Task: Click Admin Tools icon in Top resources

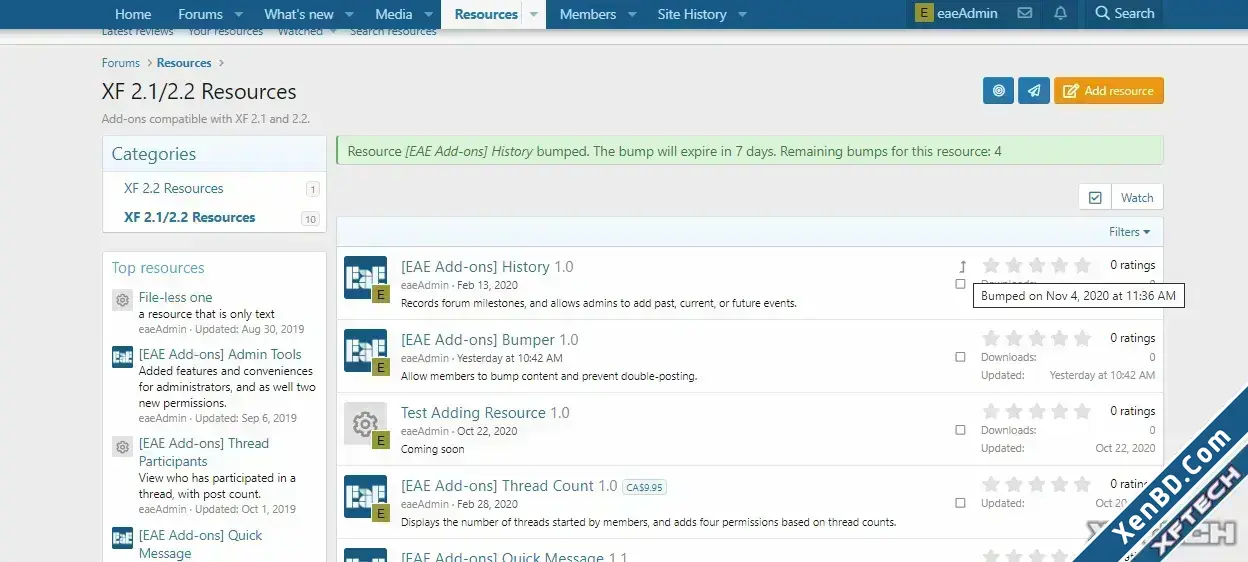Action: point(122,357)
